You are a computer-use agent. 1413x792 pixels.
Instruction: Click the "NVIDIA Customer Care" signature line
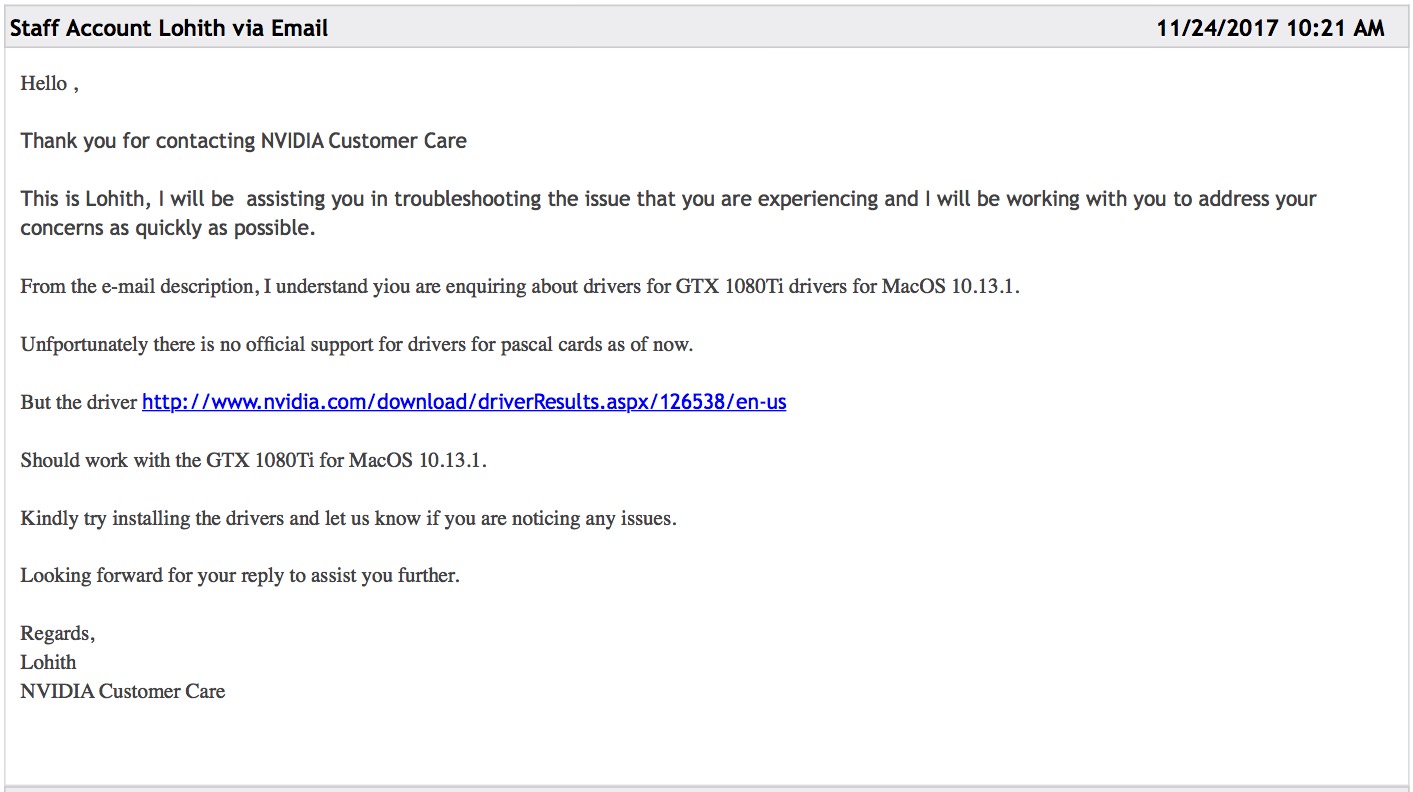(122, 691)
